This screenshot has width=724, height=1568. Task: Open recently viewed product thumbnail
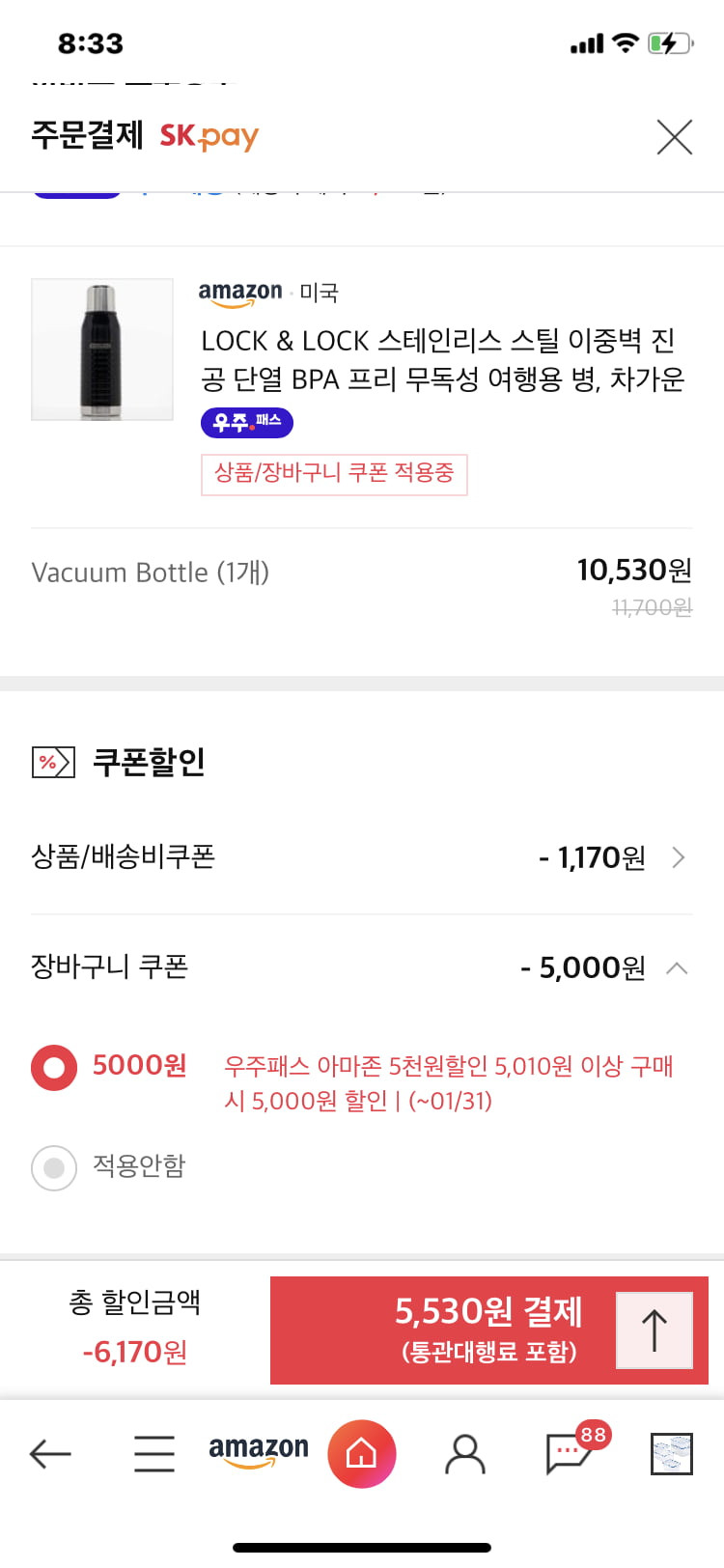pyautogui.click(x=672, y=1454)
